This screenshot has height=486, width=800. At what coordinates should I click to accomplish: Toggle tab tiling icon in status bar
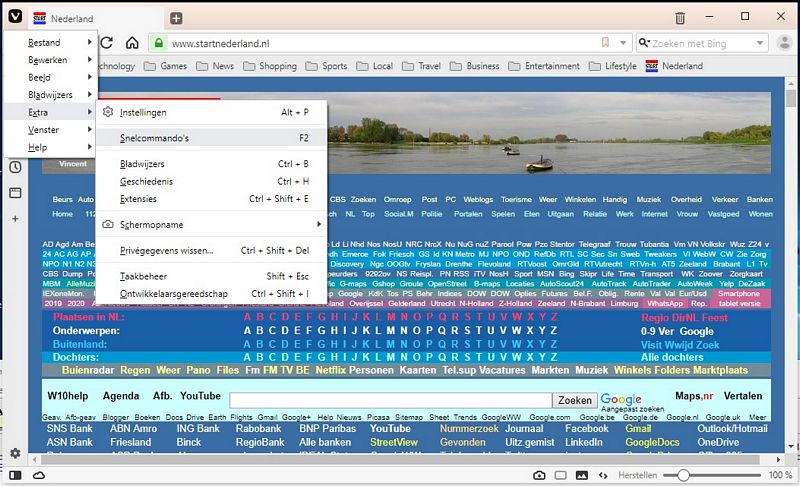click(561, 475)
